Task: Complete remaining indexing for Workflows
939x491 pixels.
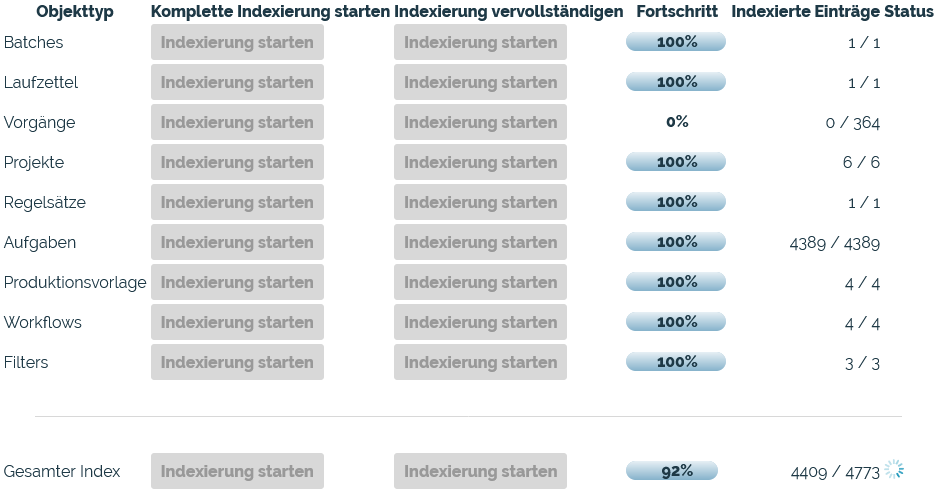Action: coord(480,322)
